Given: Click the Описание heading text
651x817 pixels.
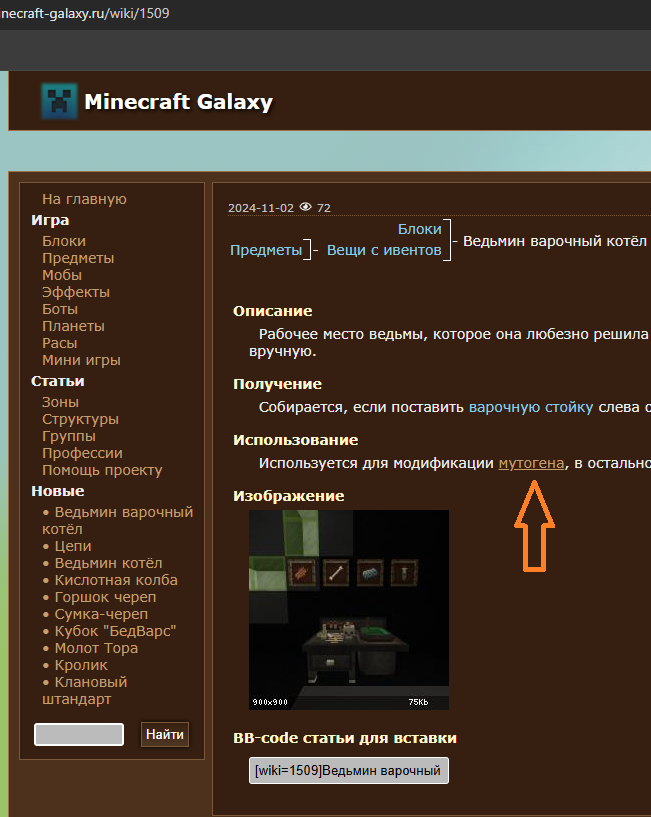Looking at the screenshot, I should point(273,311).
